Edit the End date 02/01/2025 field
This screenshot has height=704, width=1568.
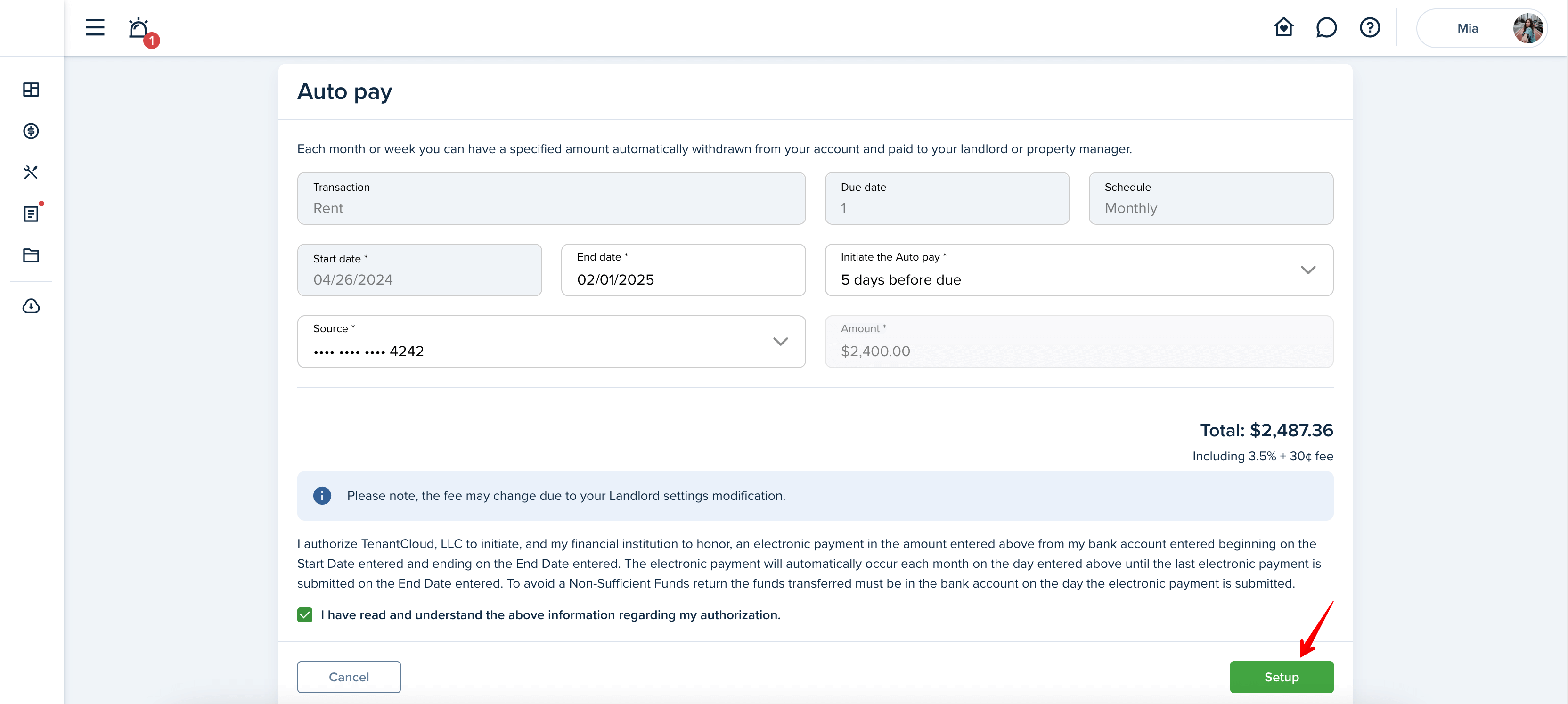point(683,270)
